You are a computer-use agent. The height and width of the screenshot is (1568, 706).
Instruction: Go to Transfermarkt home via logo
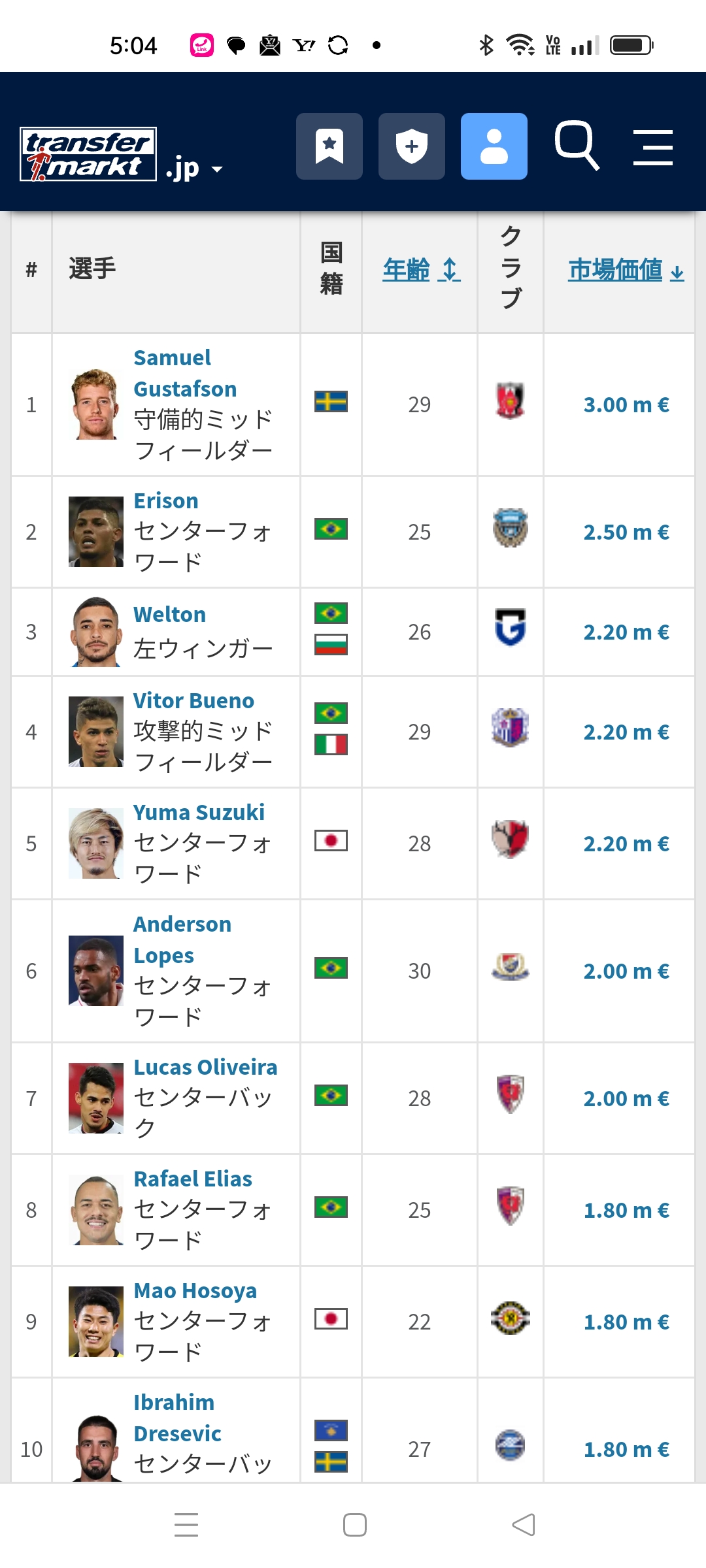click(x=88, y=154)
